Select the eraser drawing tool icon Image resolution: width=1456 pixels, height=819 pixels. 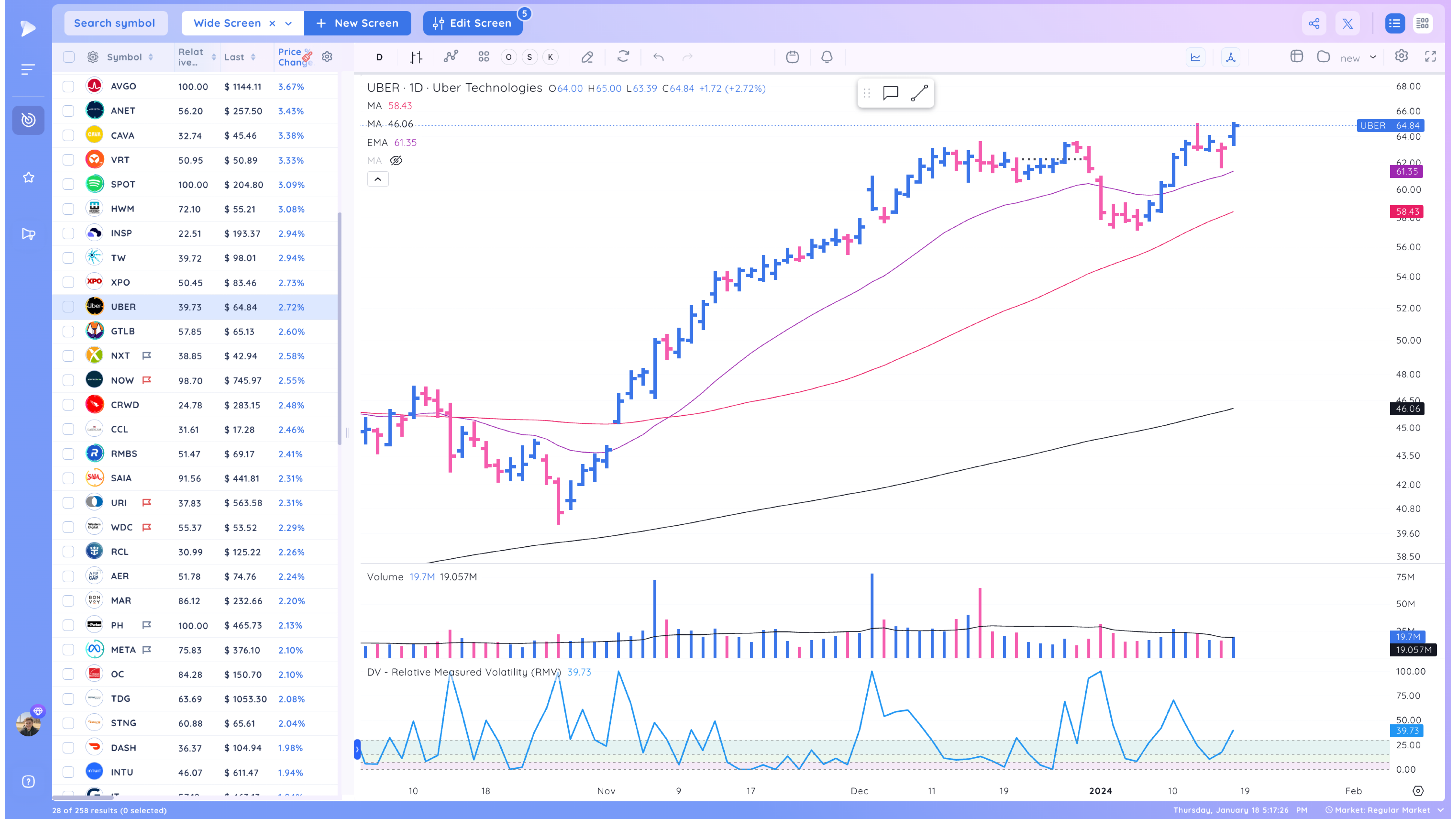coord(587,57)
